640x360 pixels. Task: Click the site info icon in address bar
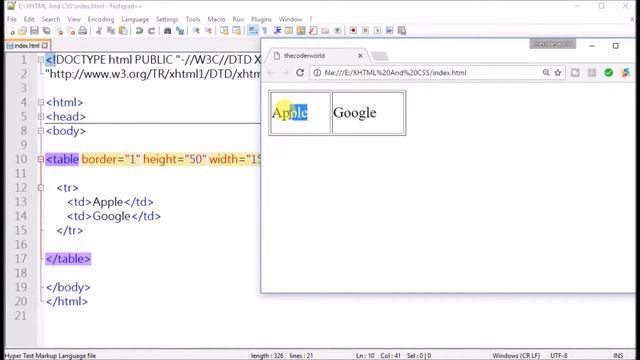coord(317,73)
